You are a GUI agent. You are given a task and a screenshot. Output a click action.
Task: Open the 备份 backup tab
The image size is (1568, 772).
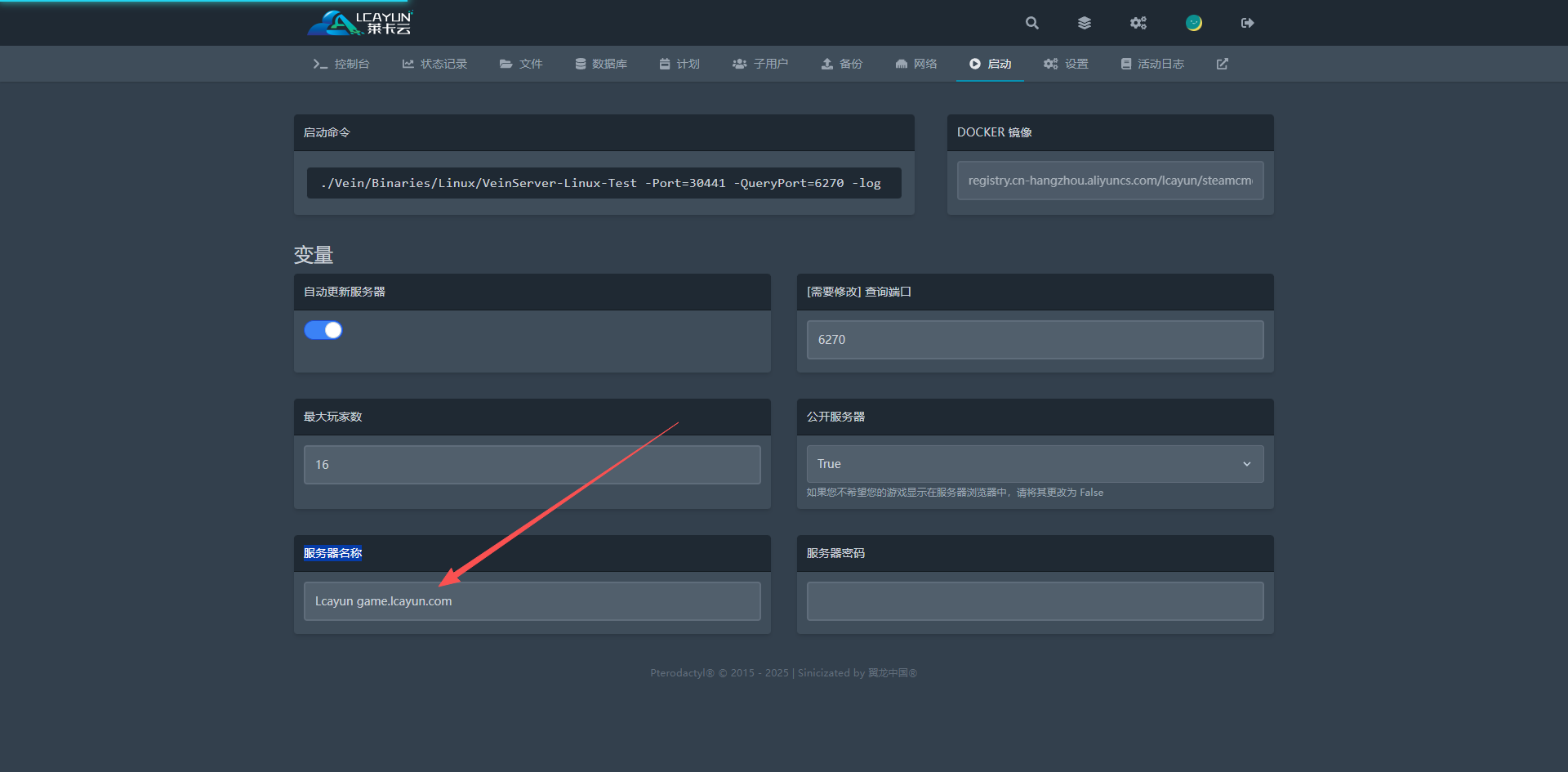(842, 64)
